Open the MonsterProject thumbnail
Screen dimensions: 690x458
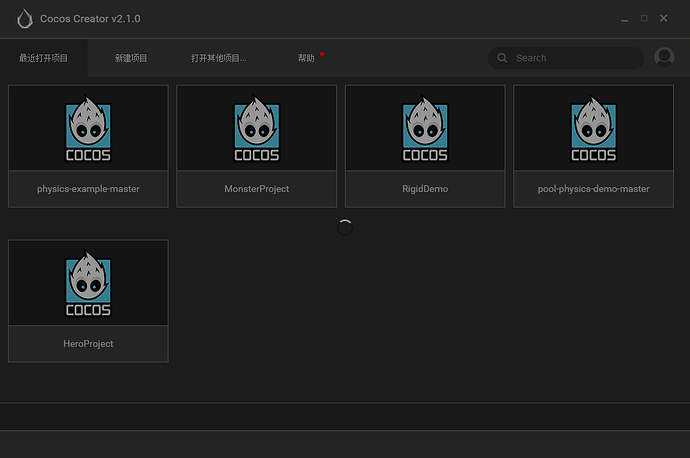point(257,128)
